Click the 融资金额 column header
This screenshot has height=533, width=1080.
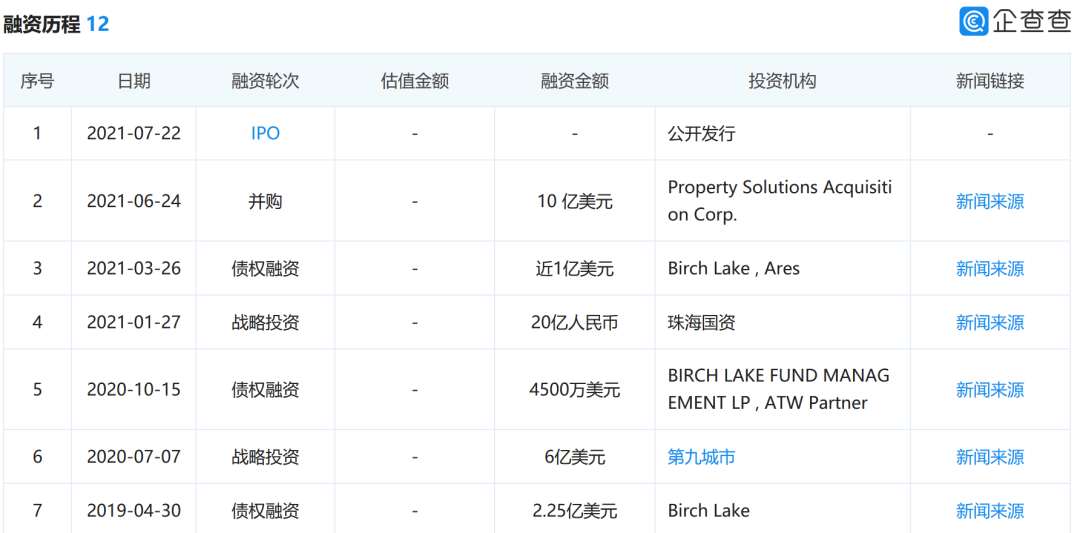pyautogui.click(x=574, y=81)
